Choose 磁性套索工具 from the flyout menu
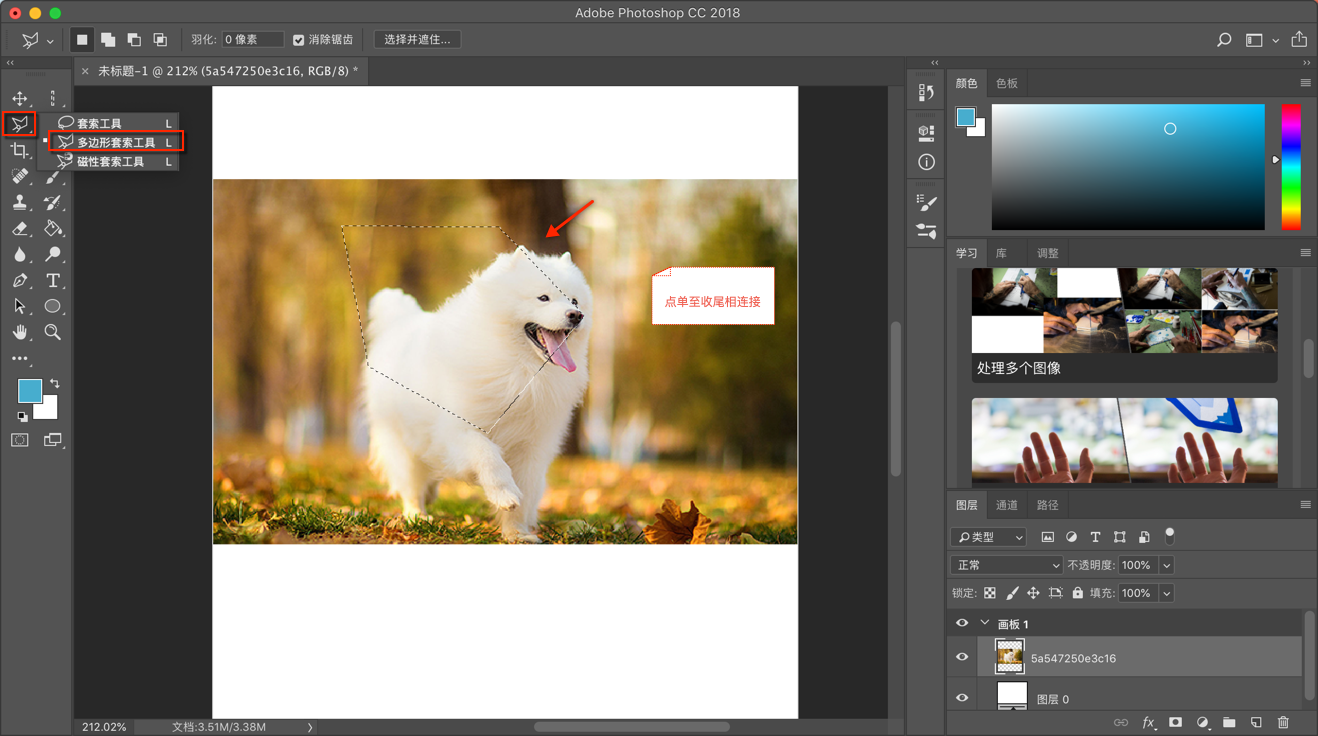 click(x=110, y=161)
